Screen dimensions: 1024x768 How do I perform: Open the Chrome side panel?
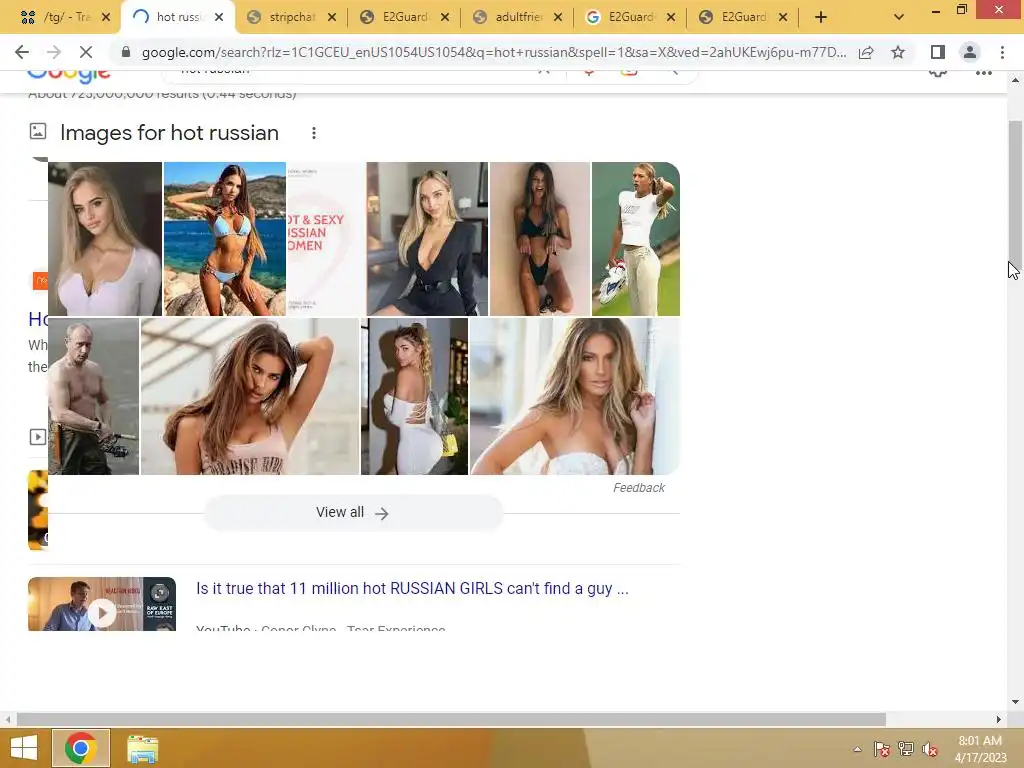click(x=938, y=52)
